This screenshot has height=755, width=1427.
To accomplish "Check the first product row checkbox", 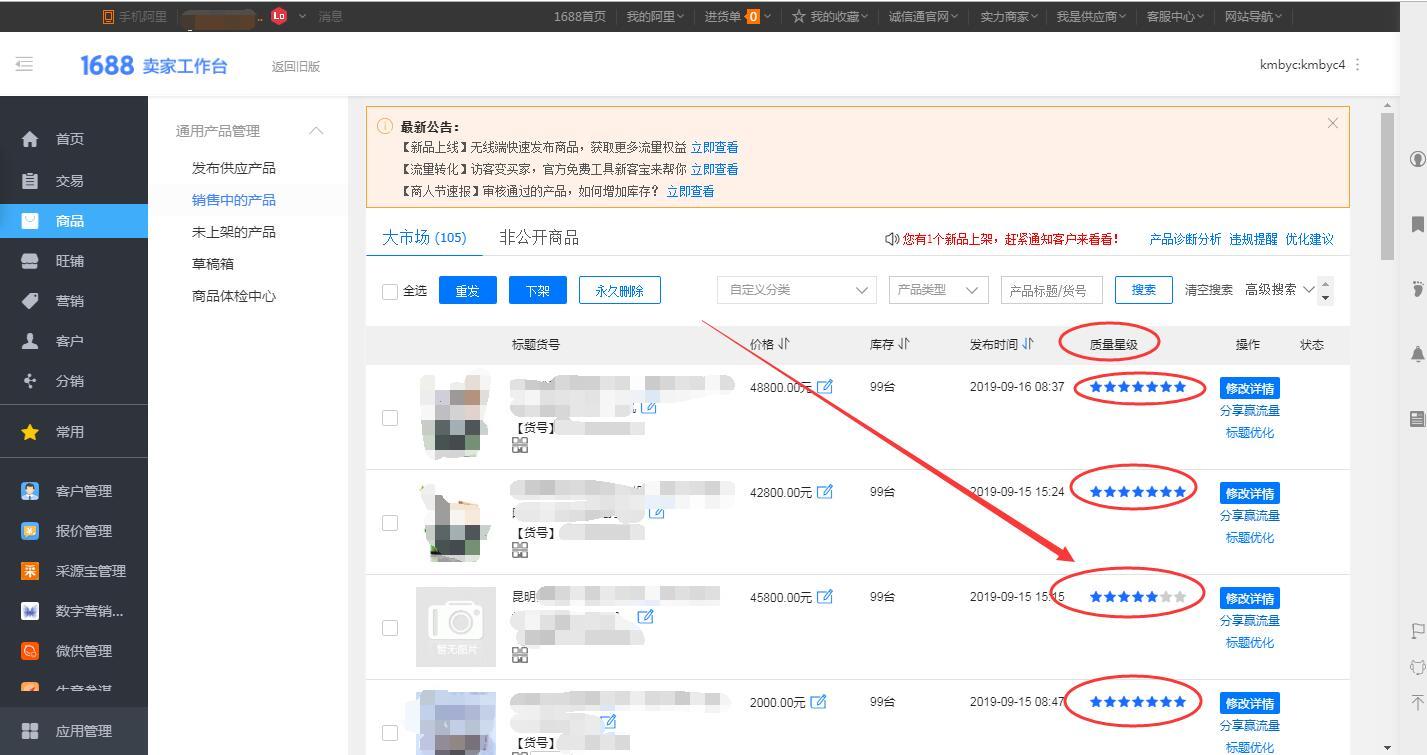I will coord(389,418).
